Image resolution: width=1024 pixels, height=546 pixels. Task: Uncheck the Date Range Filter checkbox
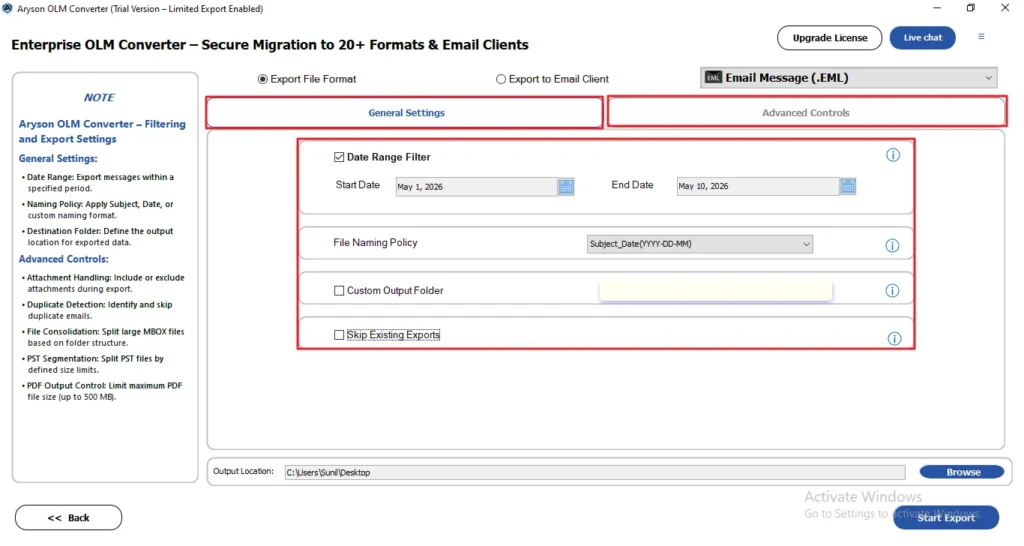click(x=339, y=157)
